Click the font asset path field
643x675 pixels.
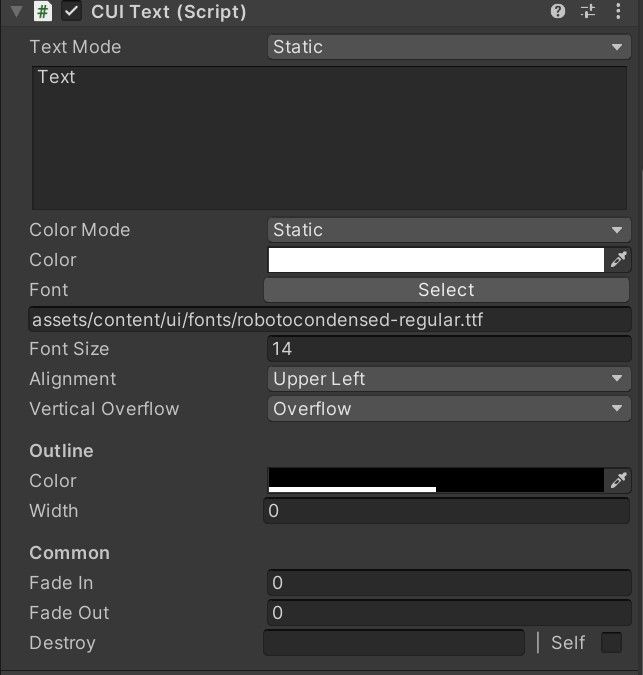pos(330,320)
